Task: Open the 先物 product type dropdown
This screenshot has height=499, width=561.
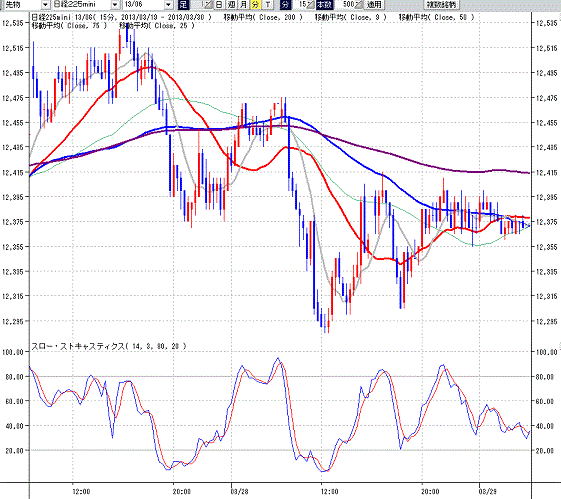Action: pos(45,5)
